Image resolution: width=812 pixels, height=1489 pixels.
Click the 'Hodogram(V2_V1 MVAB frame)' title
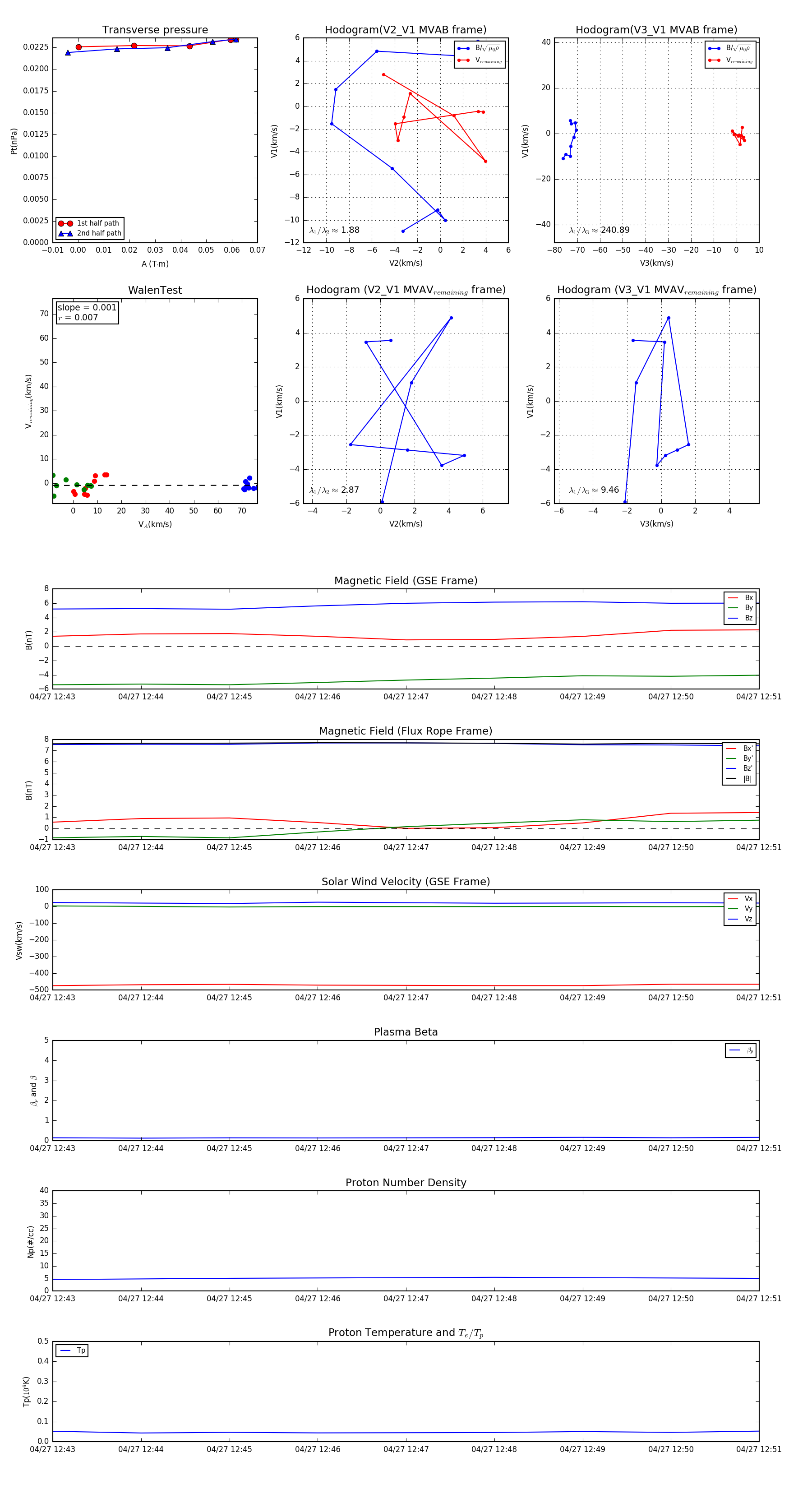click(406, 30)
